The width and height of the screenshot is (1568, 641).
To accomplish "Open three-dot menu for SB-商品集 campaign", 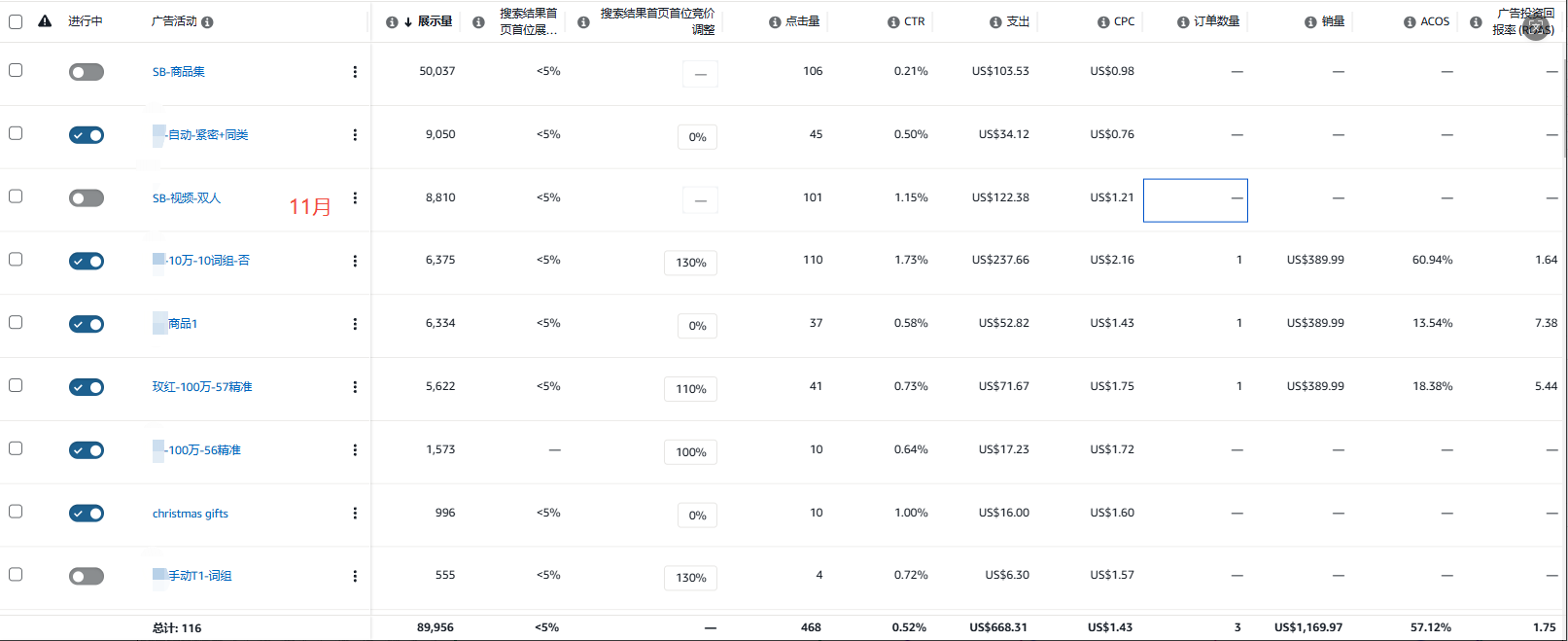I will [355, 72].
